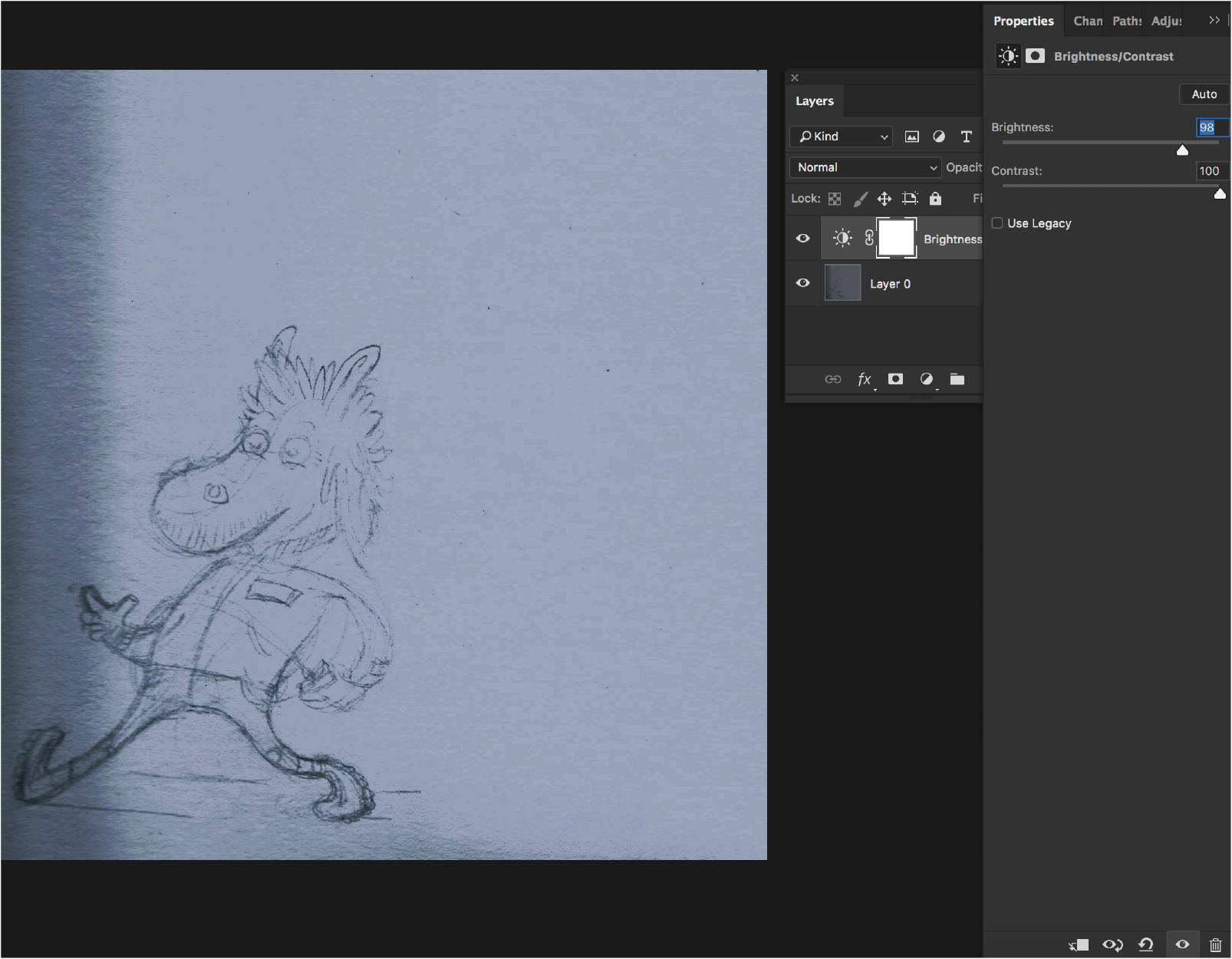View previous state icon in Properties
1232x959 pixels.
[x=1112, y=945]
